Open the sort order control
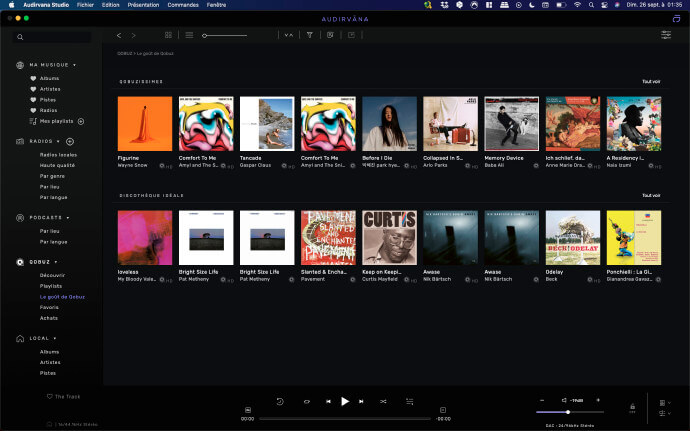 pos(289,35)
